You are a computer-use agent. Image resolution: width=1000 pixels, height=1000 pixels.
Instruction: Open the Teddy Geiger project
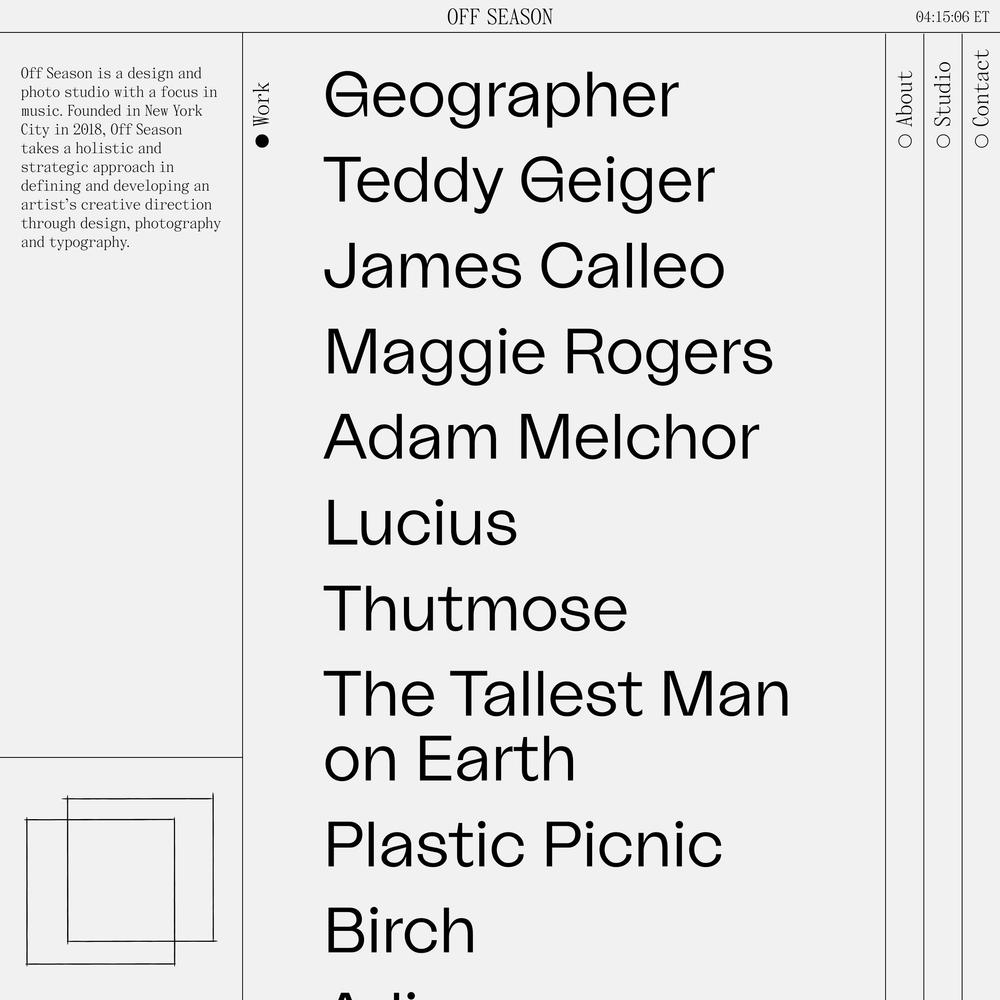(x=519, y=181)
